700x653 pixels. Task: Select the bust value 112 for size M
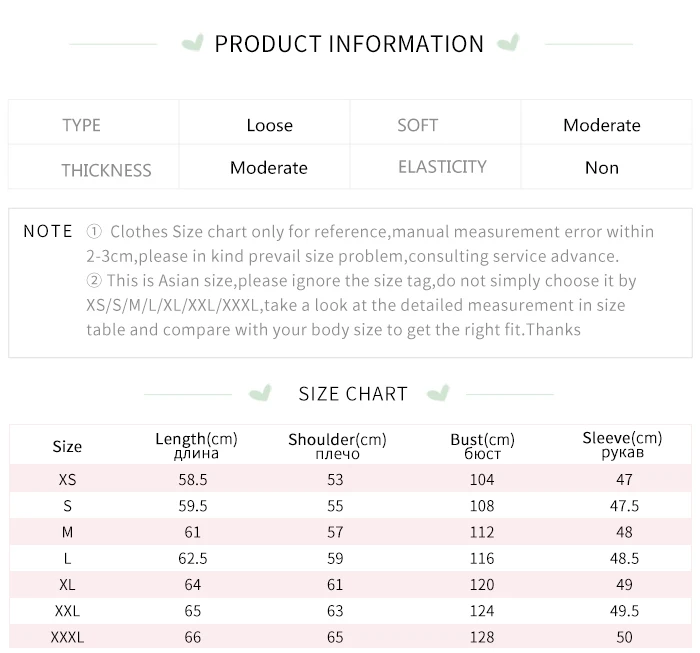tap(482, 532)
